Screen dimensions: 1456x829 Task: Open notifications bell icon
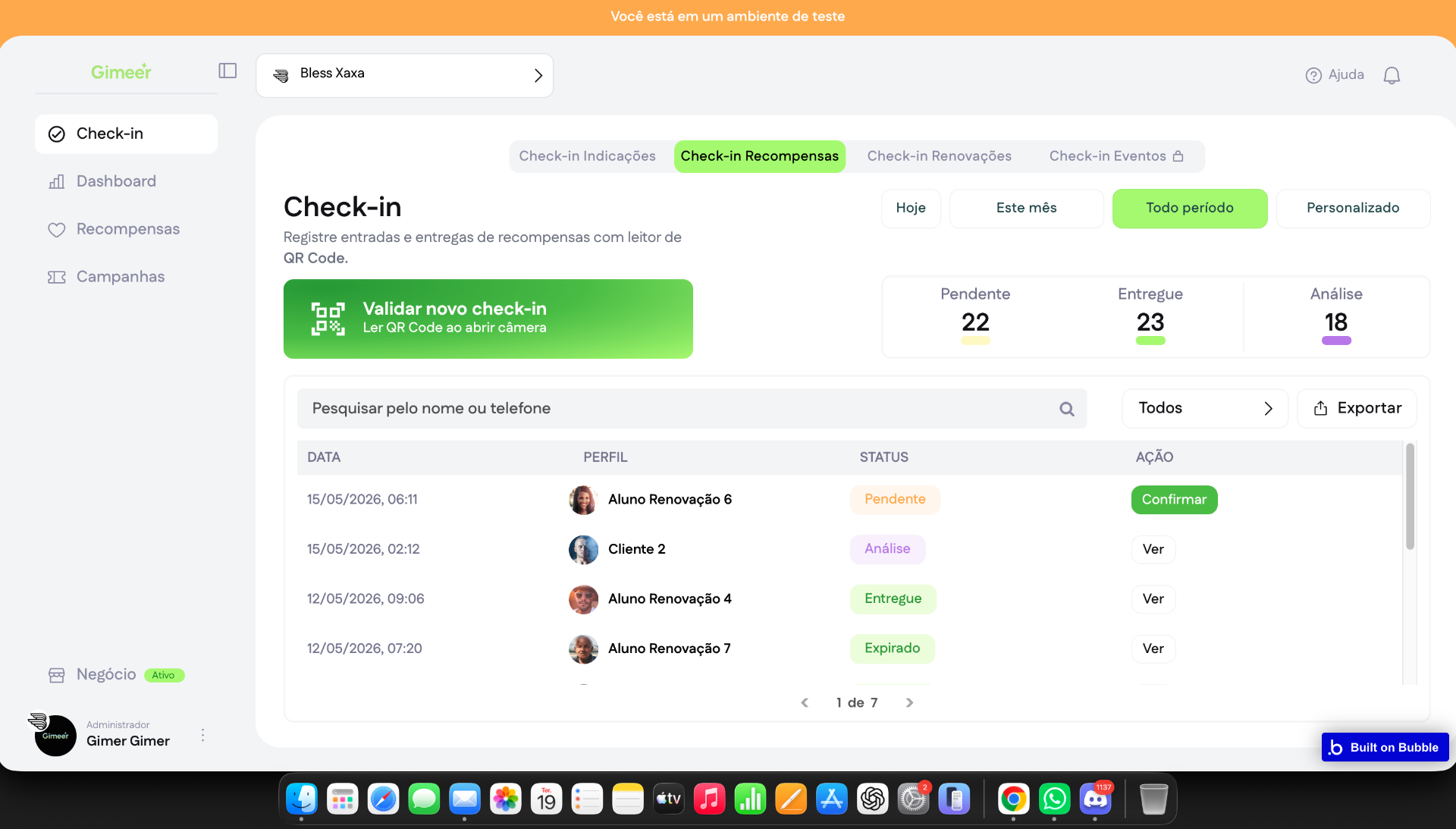point(1392,75)
